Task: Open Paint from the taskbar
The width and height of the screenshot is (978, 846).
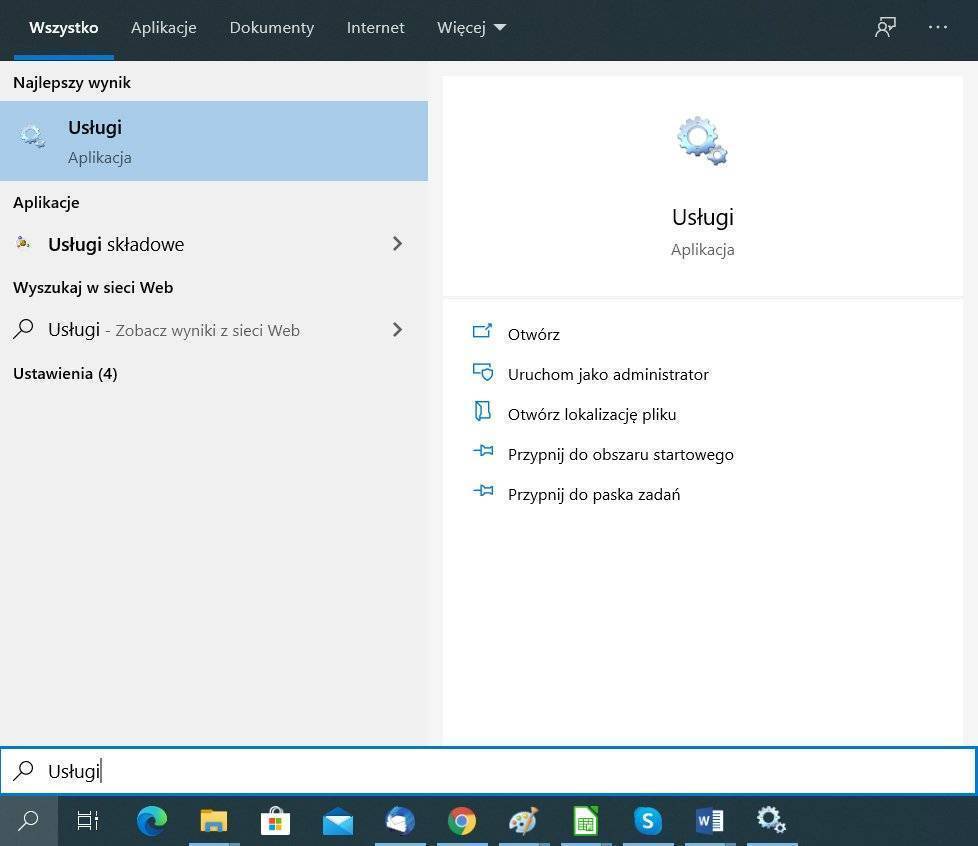Action: click(523, 821)
